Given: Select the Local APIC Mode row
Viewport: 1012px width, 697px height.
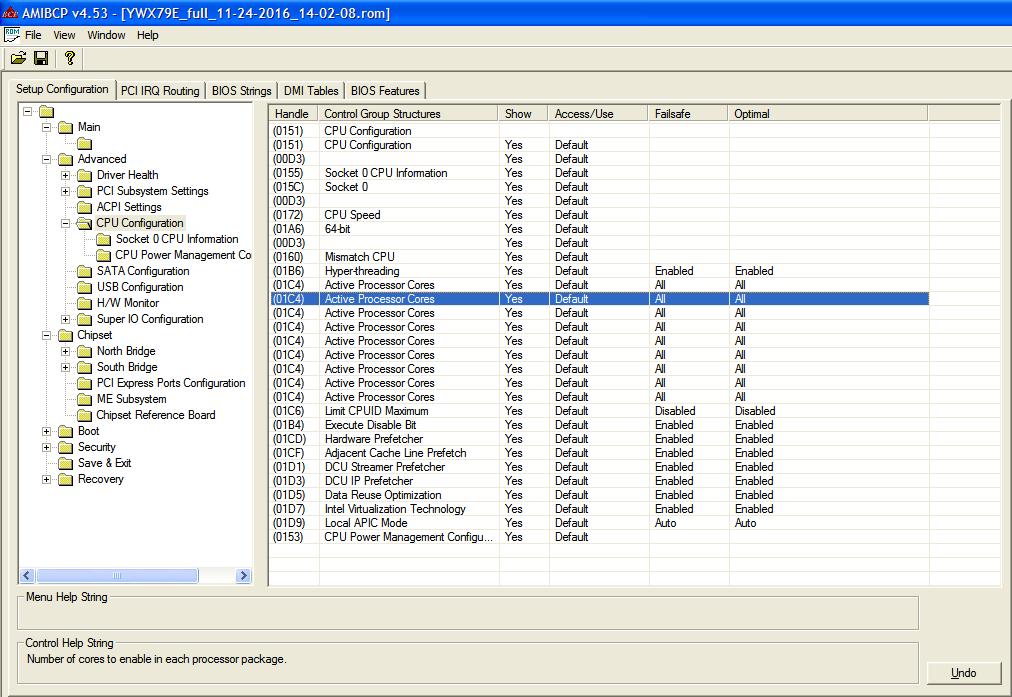Looking at the screenshot, I should click(600, 523).
